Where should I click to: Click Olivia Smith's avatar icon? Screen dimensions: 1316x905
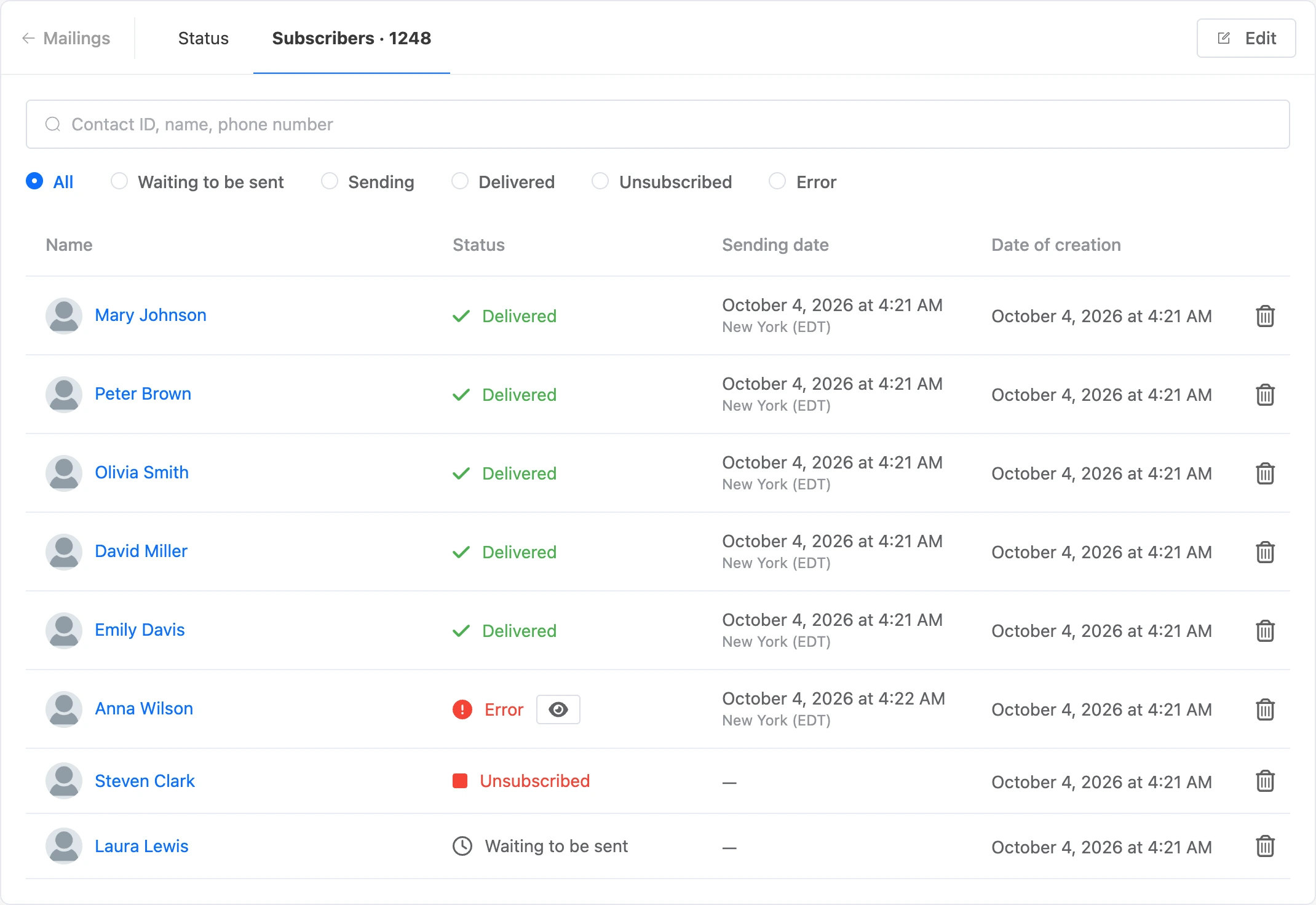coord(64,473)
